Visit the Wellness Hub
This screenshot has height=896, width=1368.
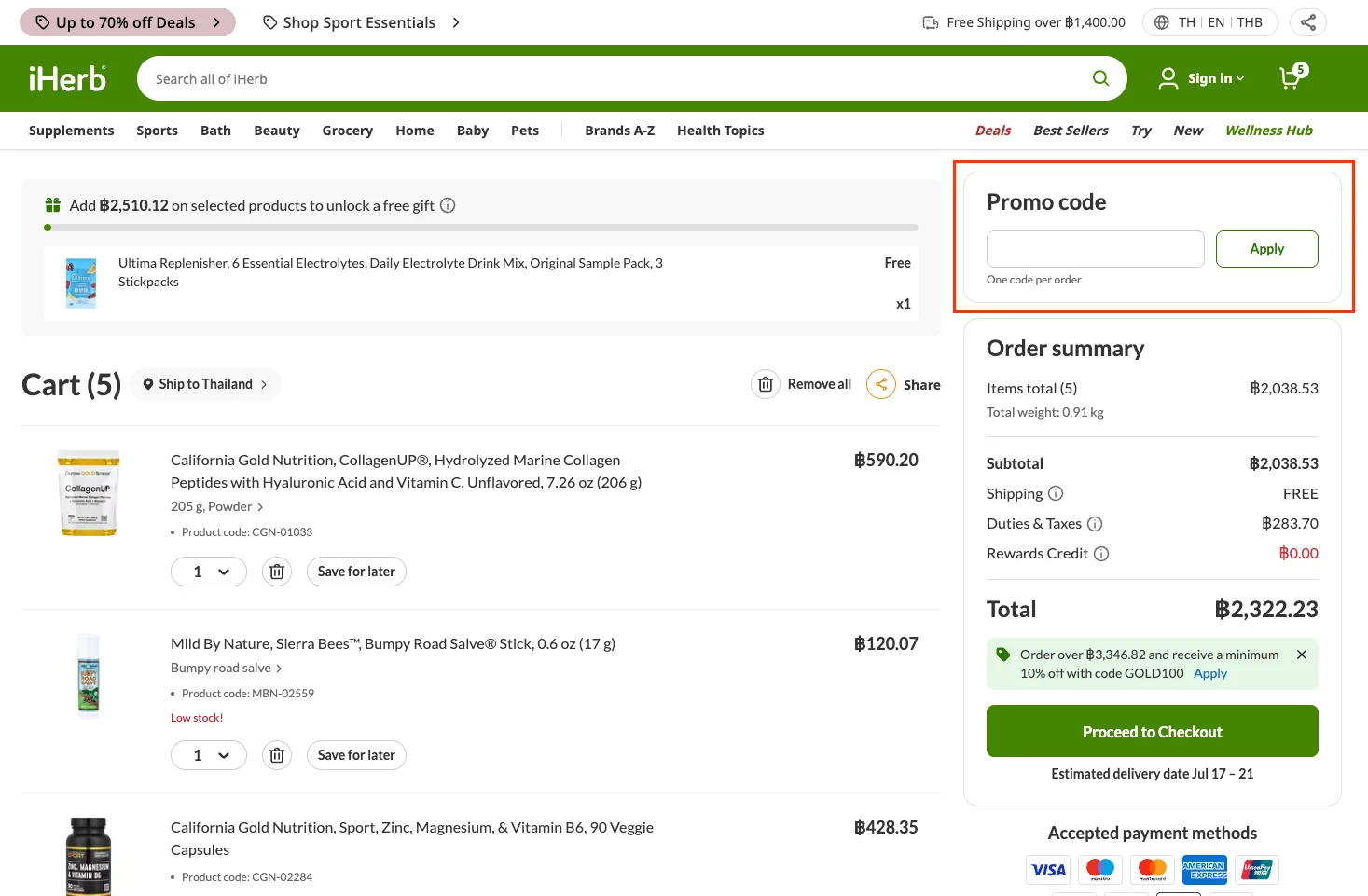pyautogui.click(x=1269, y=131)
